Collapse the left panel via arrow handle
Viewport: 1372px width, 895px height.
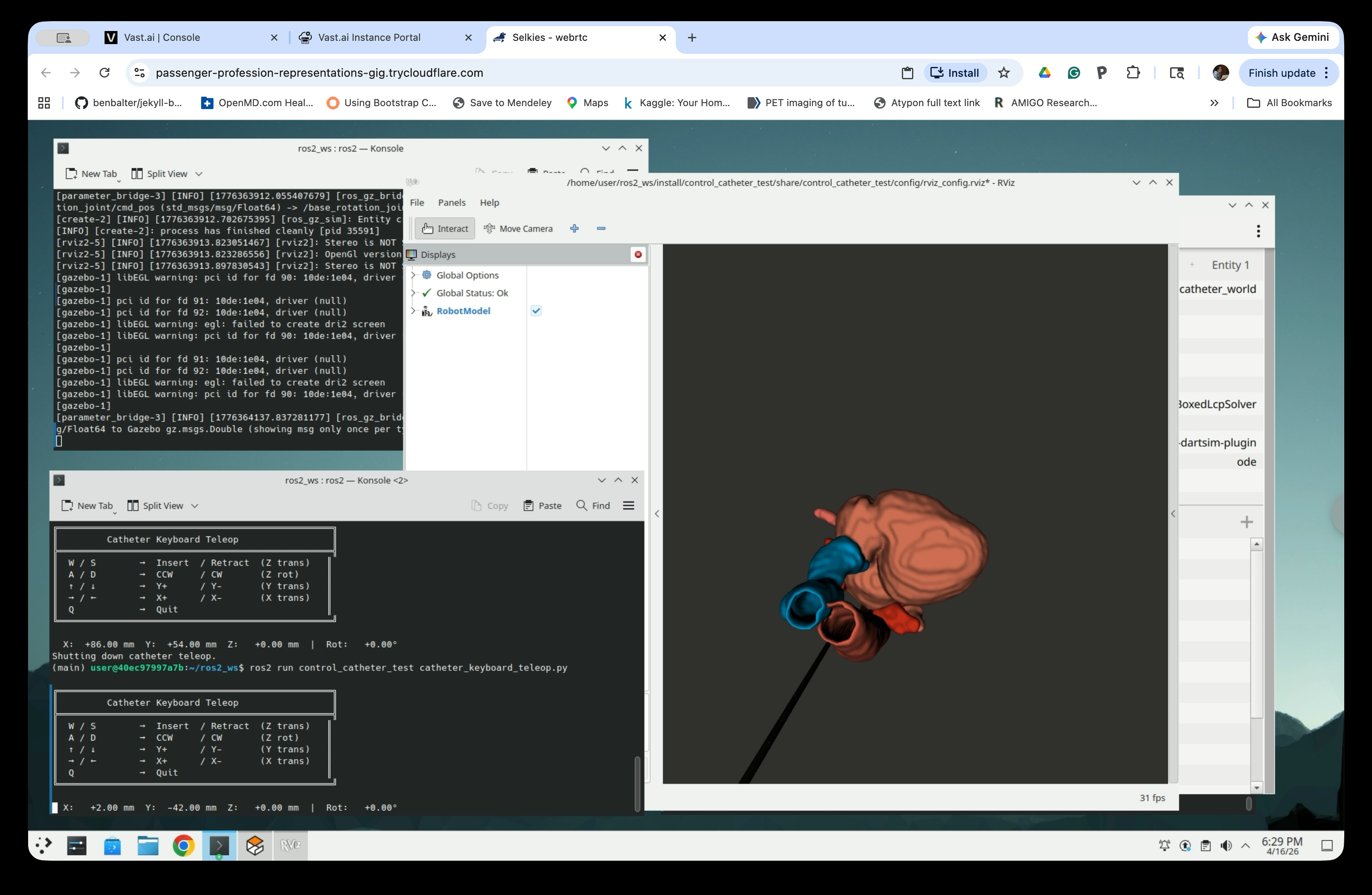657,513
